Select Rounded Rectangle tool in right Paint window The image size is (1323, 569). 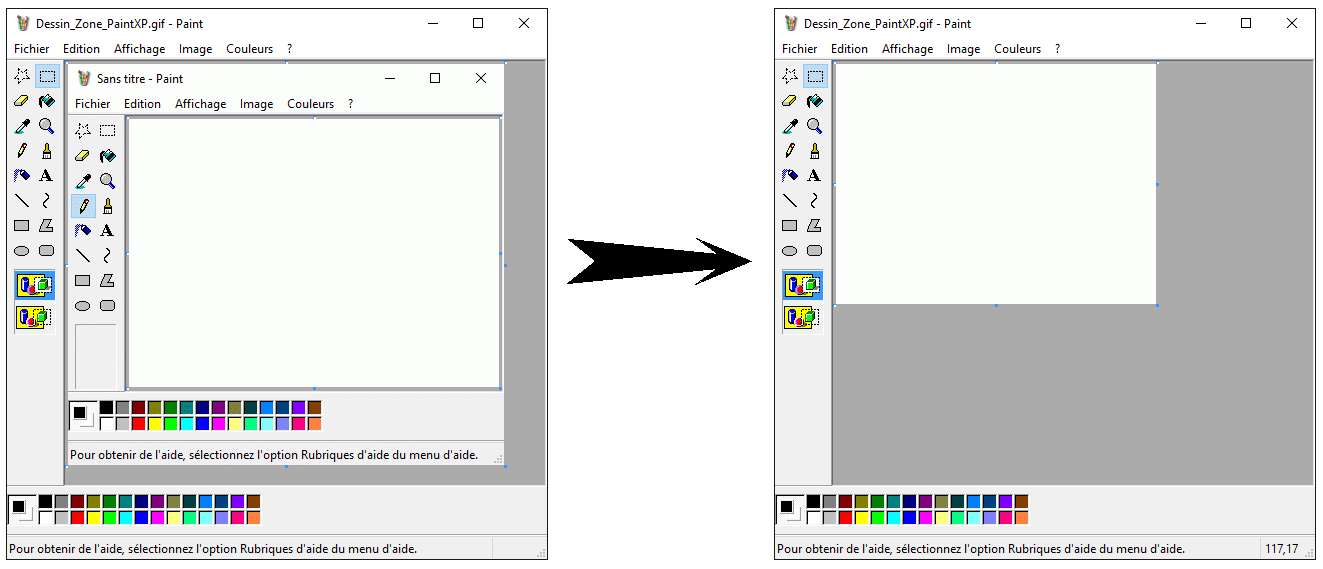(x=815, y=251)
